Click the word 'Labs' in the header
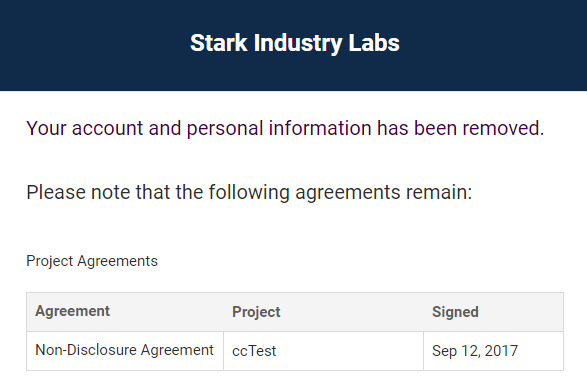This screenshot has height=381, width=587. coord(374,43)
